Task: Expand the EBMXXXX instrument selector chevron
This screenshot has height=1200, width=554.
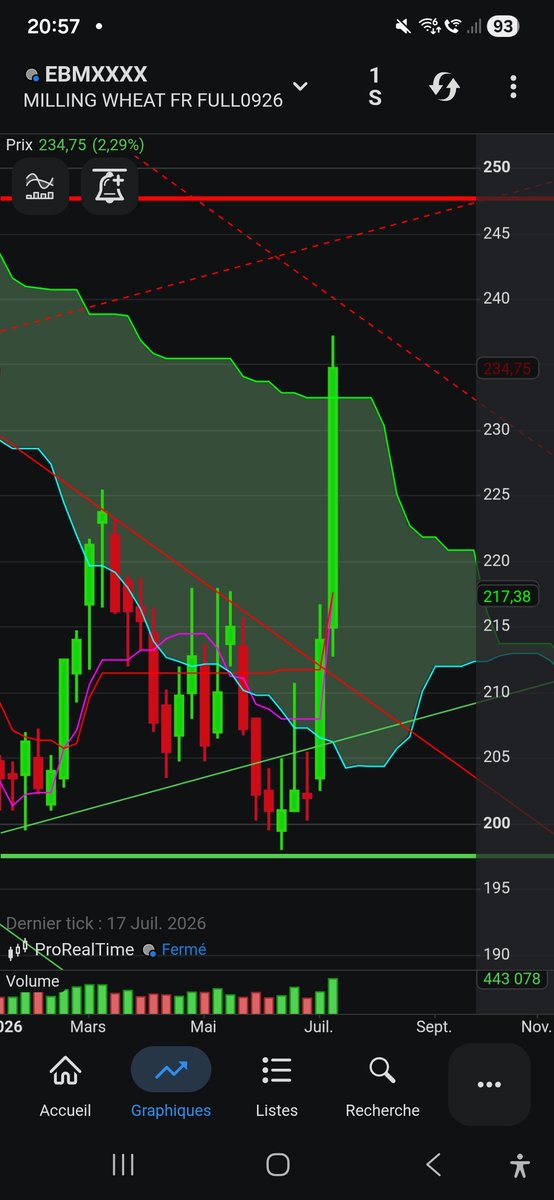Action: [300, 87]
